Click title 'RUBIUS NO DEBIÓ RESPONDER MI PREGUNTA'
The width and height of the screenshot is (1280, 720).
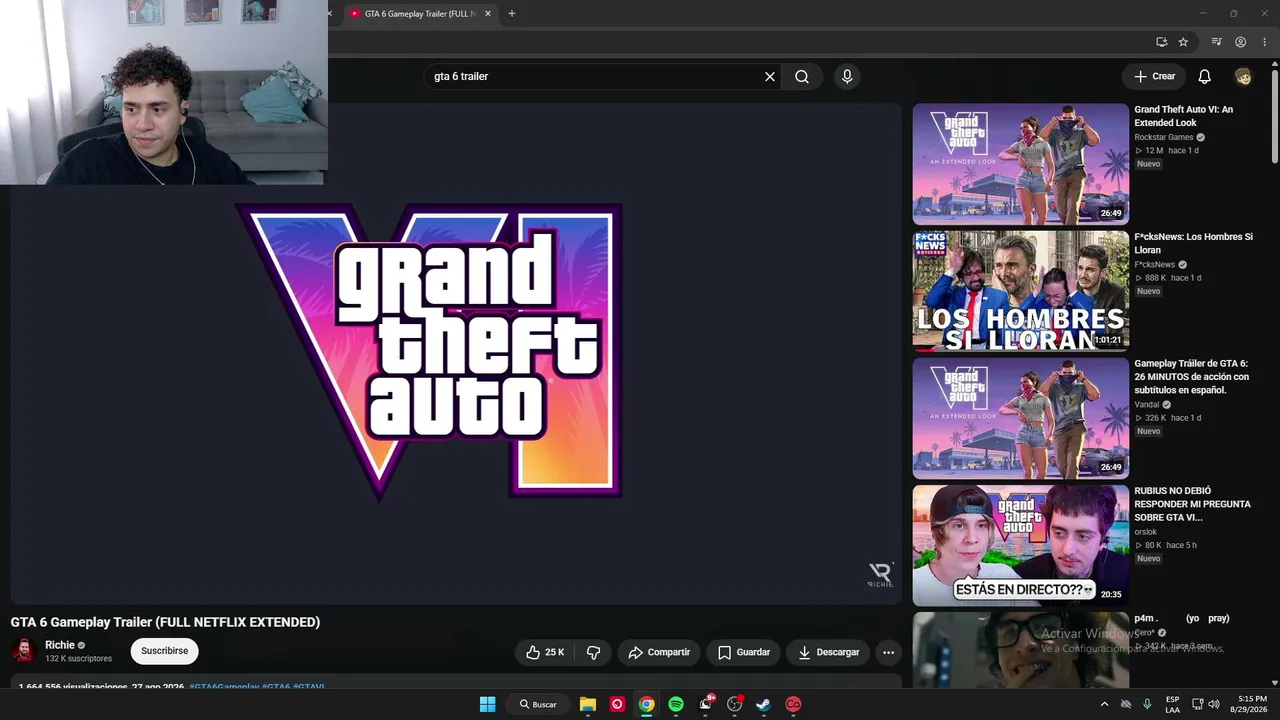1192,504
